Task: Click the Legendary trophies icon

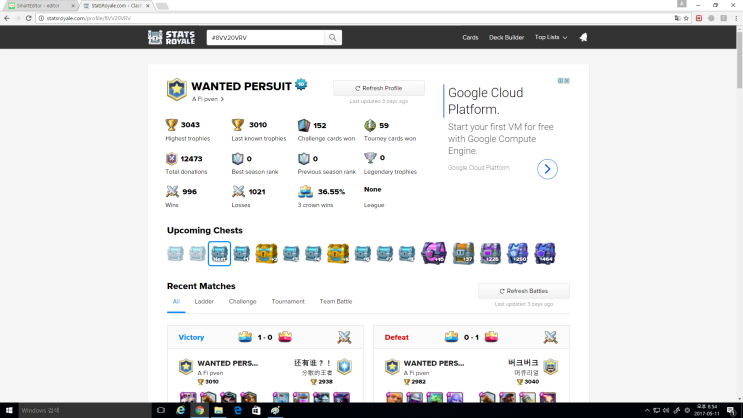Action: 370,157
